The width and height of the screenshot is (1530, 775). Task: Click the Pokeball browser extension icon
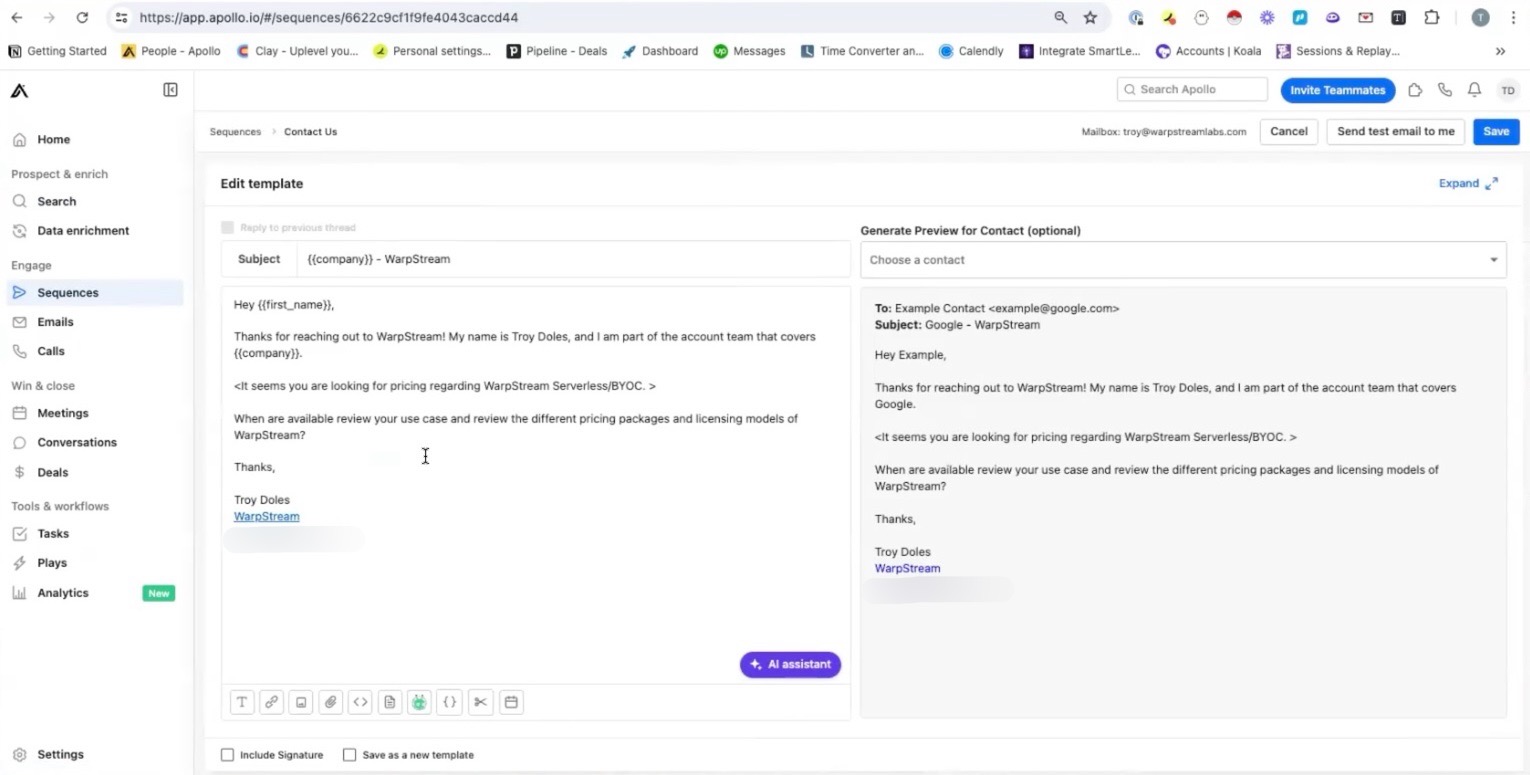pyautogui.click(x=1234, y=17)
